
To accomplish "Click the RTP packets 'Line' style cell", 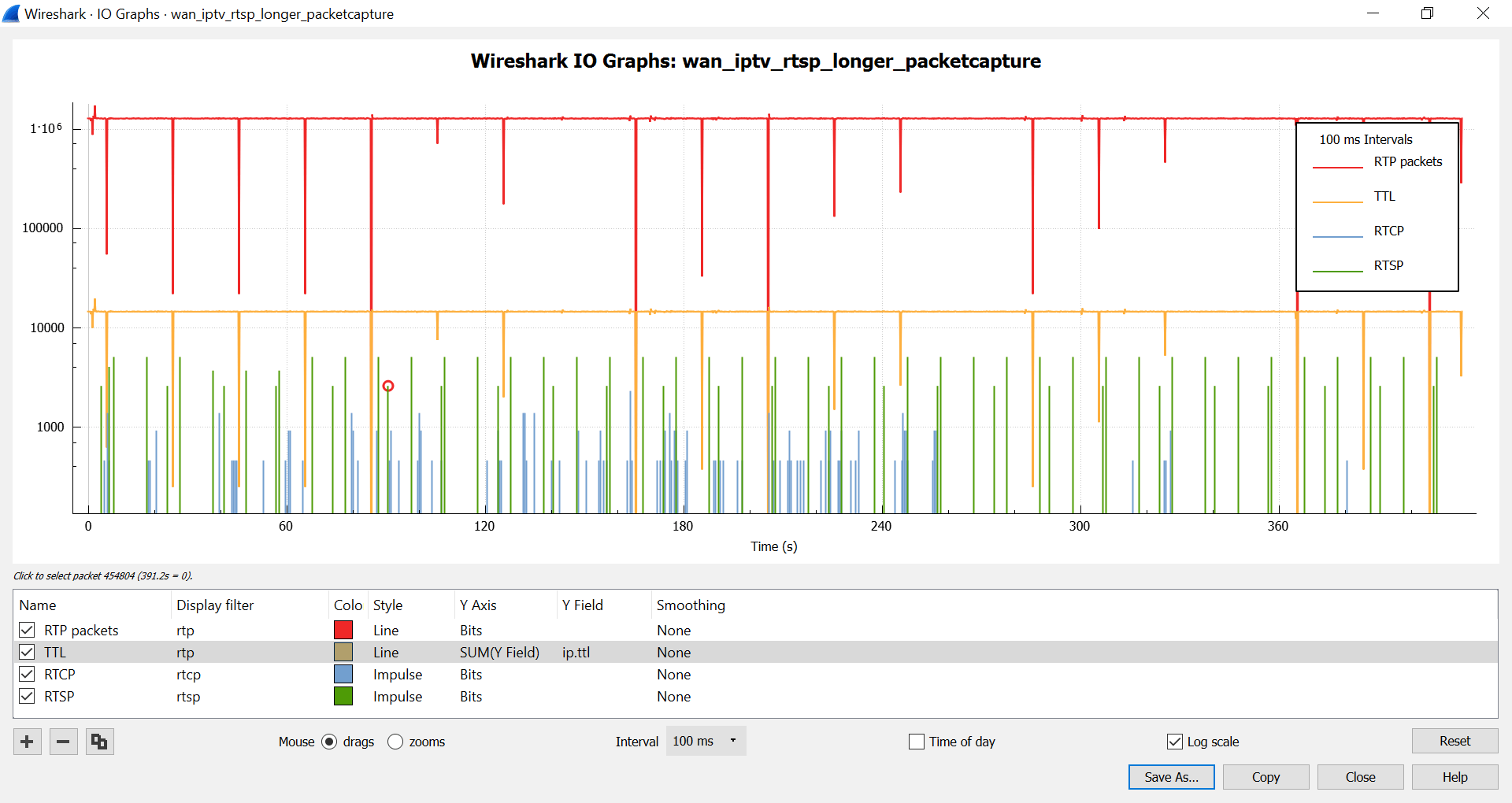I will pyautogui.click(x=386, y=630).
